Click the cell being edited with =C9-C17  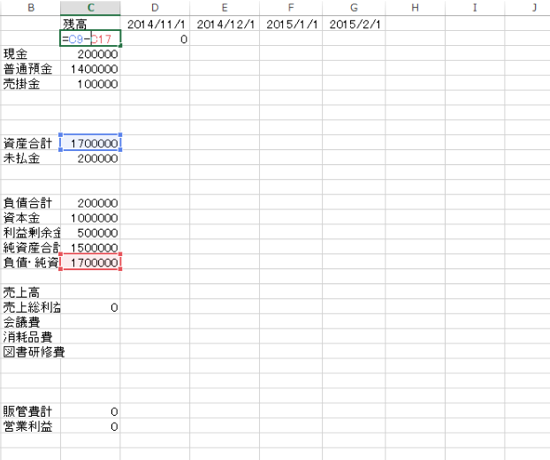[x=90, y=39]
